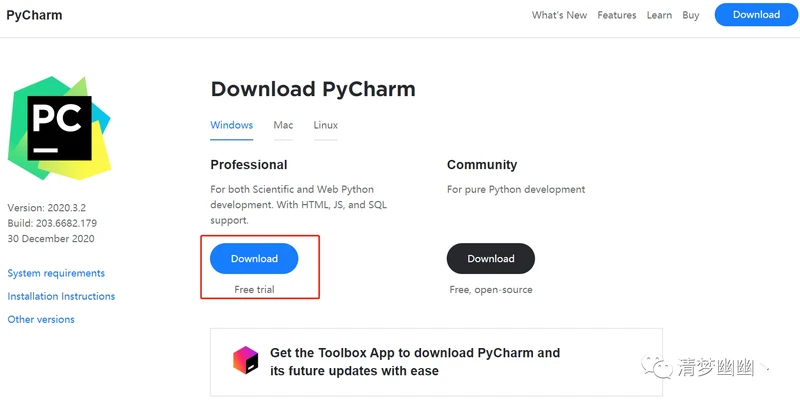Download PyCharm Community edition
The image size is (800, 402).
490,258
